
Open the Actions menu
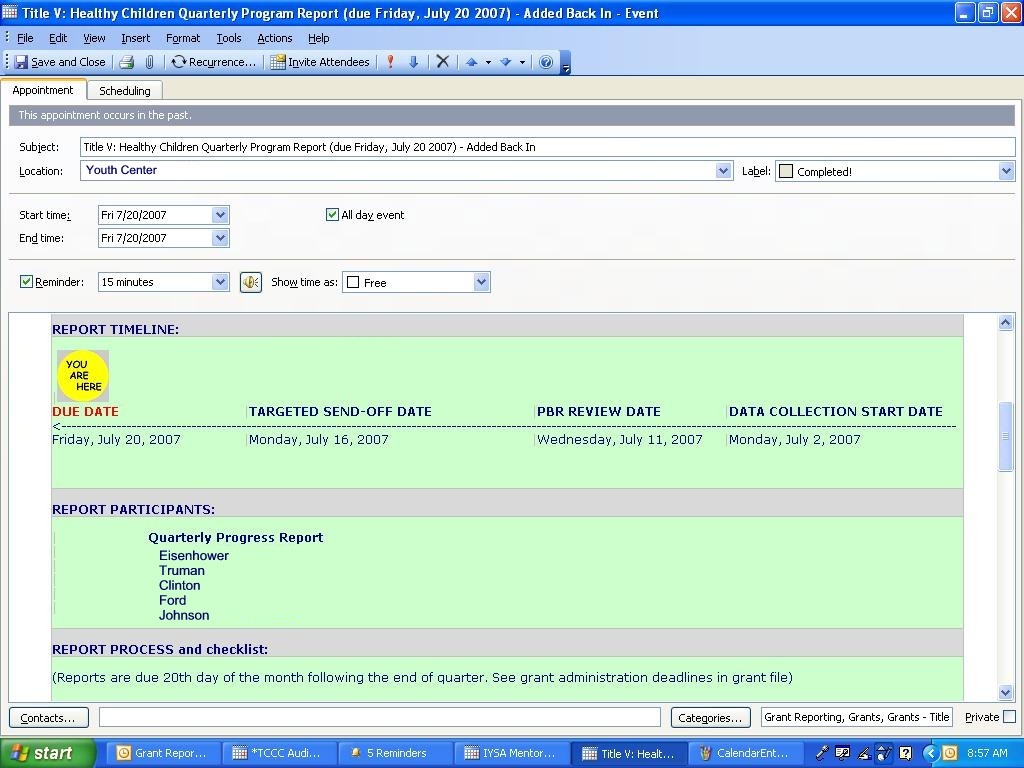tap(274, 38)
